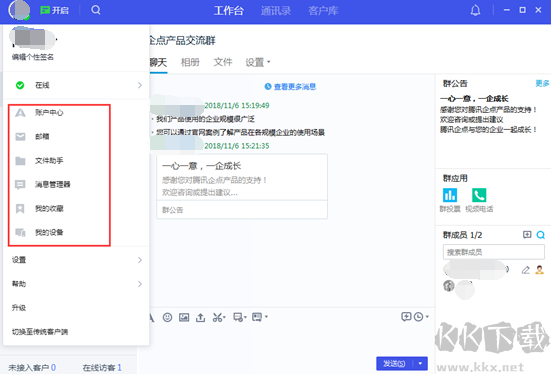Click the second group member avatar
The image size is (551, 374).
[449, 286]
